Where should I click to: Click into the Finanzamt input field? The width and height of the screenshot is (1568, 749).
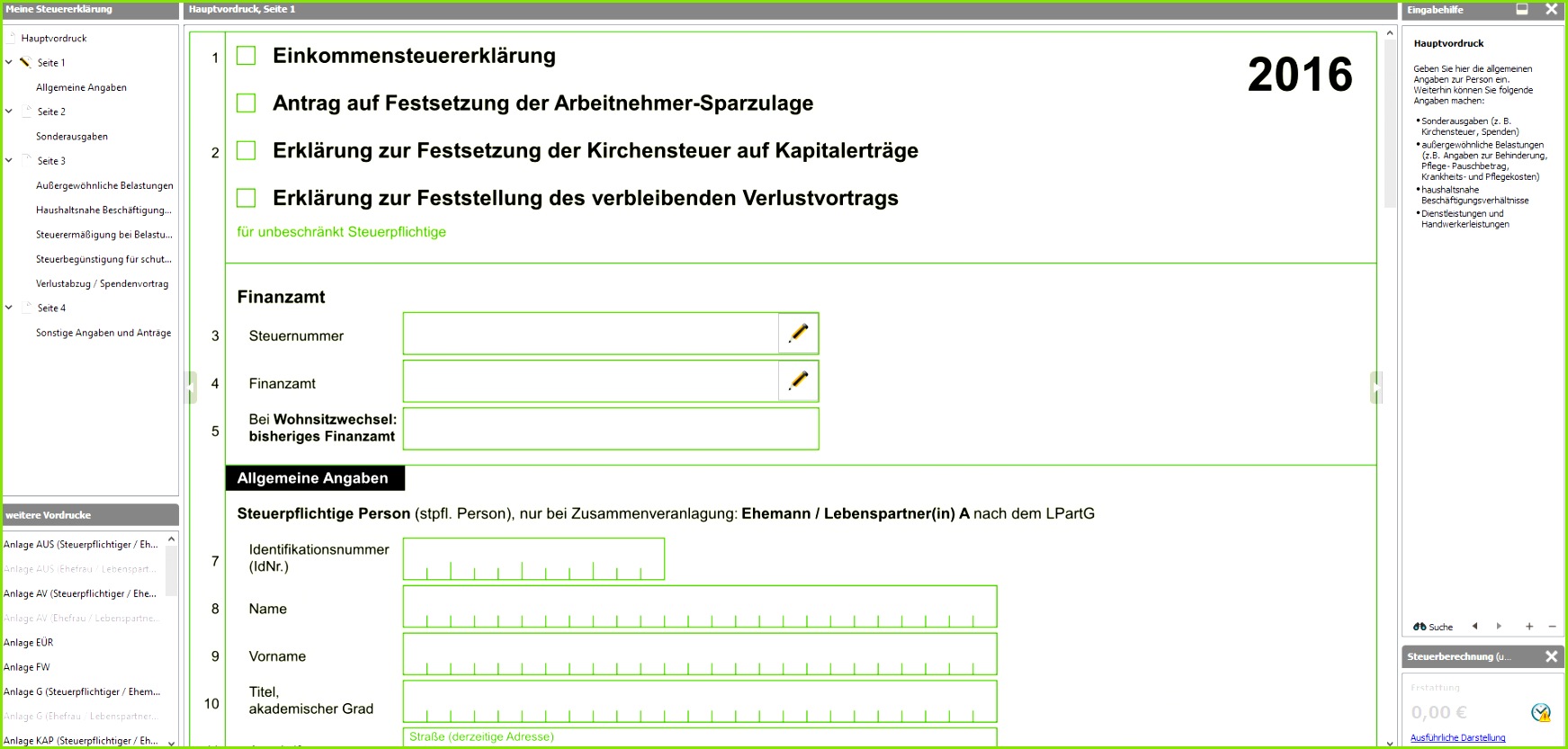(590, 381)
